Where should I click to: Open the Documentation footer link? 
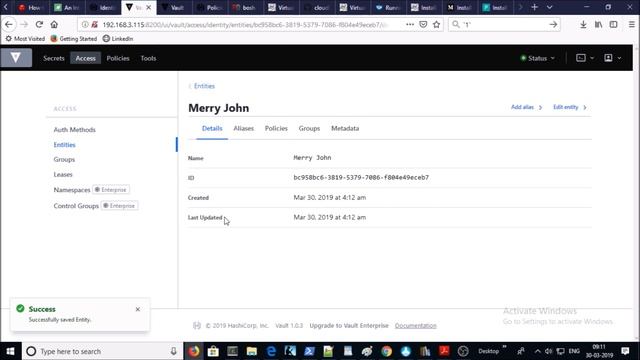point(416,326)
